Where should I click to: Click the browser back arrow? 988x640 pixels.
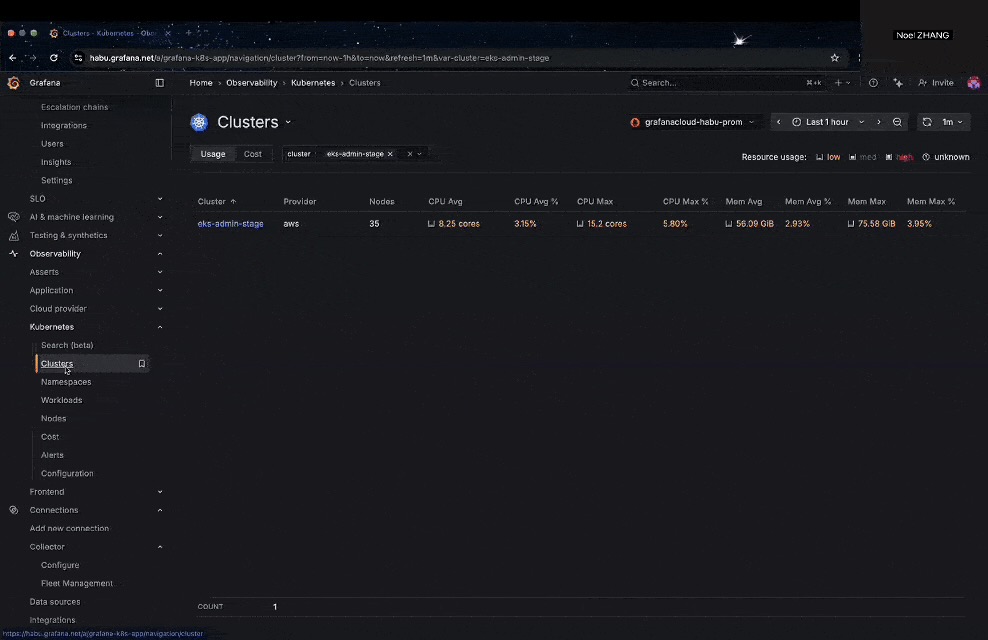click(13, 57)
